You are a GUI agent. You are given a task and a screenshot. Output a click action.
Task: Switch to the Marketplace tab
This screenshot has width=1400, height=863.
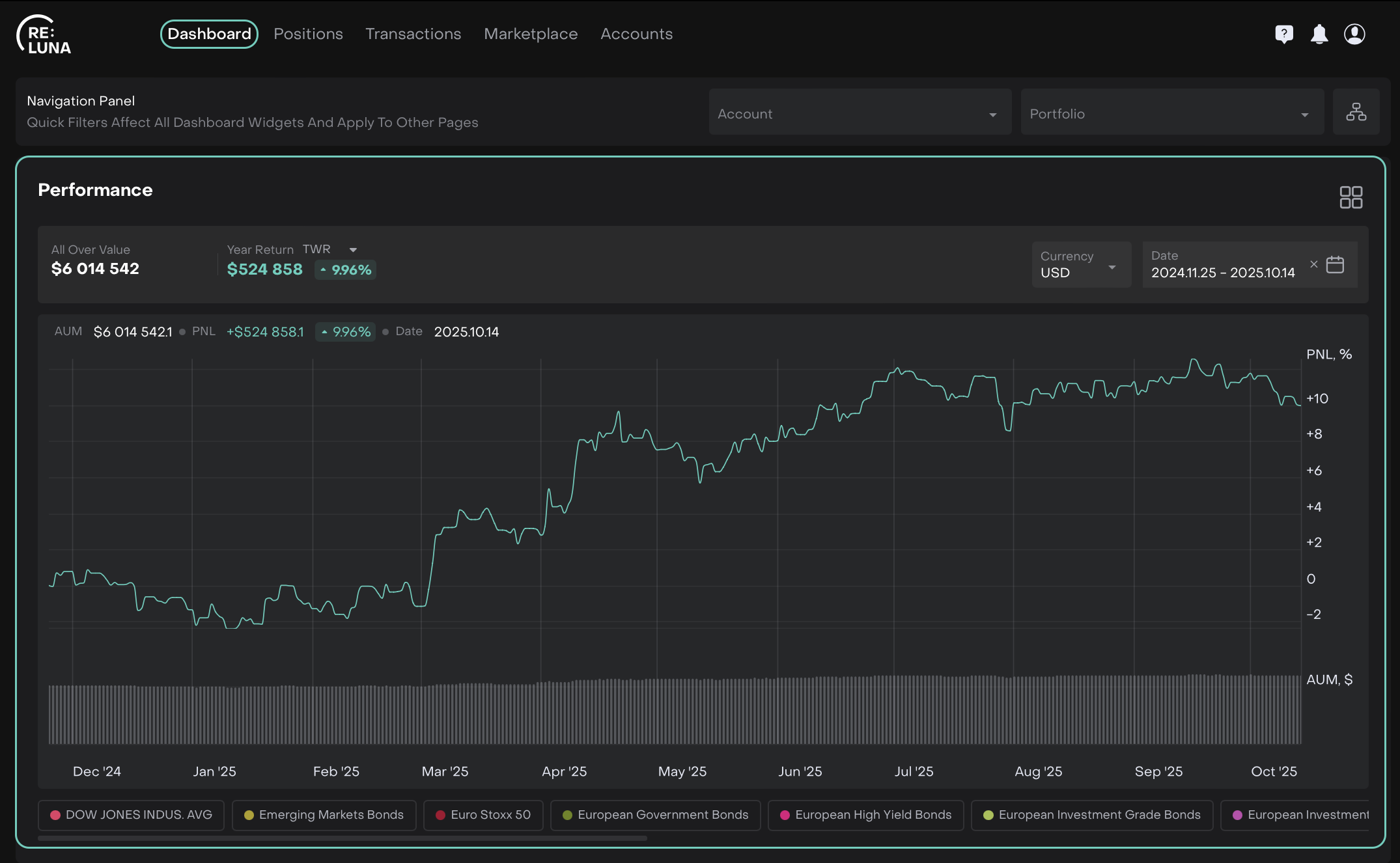[530, 34]
